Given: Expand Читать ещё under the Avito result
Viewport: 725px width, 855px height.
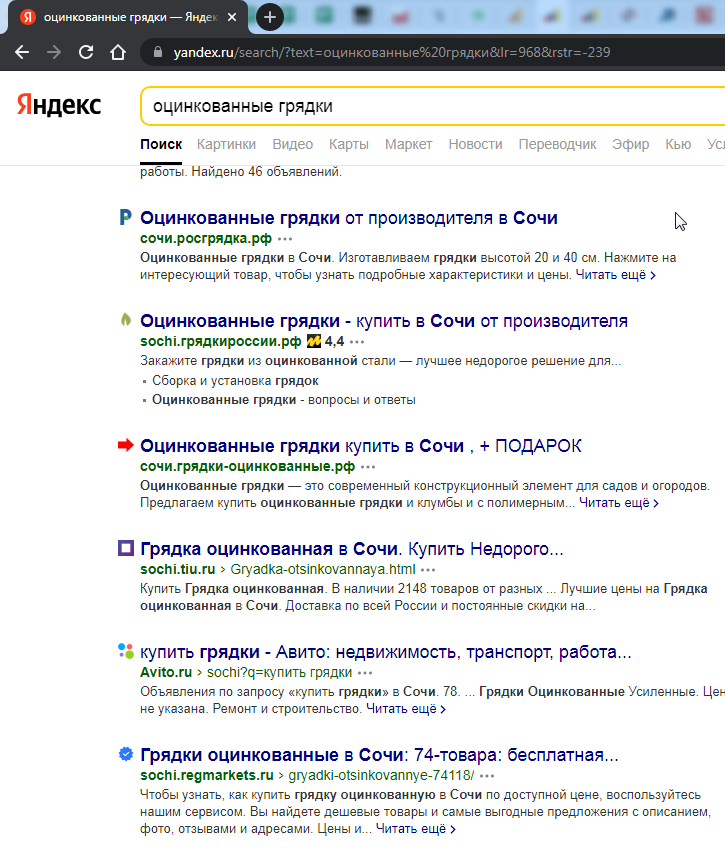Looking at the screenshot, I should coord(406,709).
